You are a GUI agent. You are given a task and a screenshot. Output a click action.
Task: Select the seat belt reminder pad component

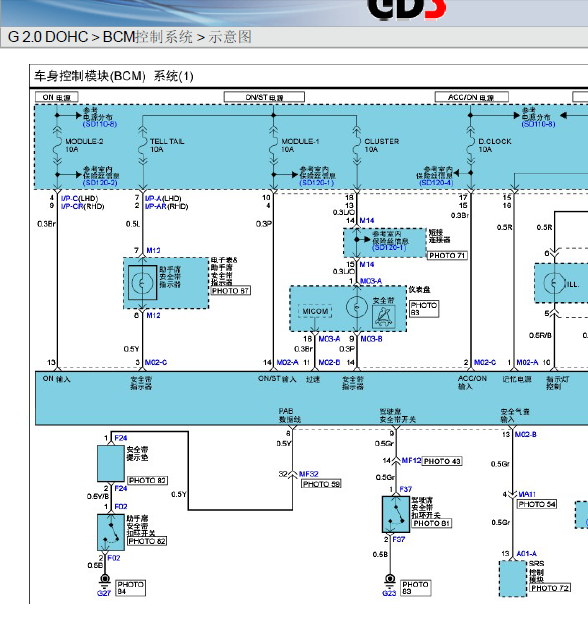(111, 463)
